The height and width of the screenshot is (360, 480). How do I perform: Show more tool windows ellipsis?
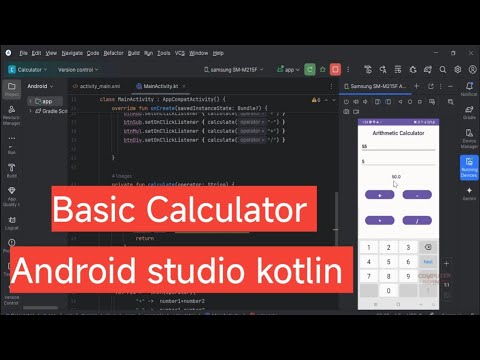pyautogui.click(x=12, y=138)
